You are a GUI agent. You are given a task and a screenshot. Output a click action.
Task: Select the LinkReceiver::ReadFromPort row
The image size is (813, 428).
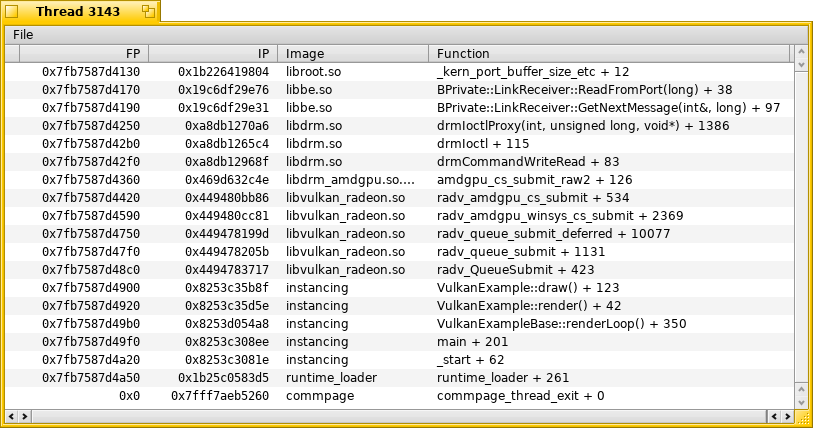399,90
